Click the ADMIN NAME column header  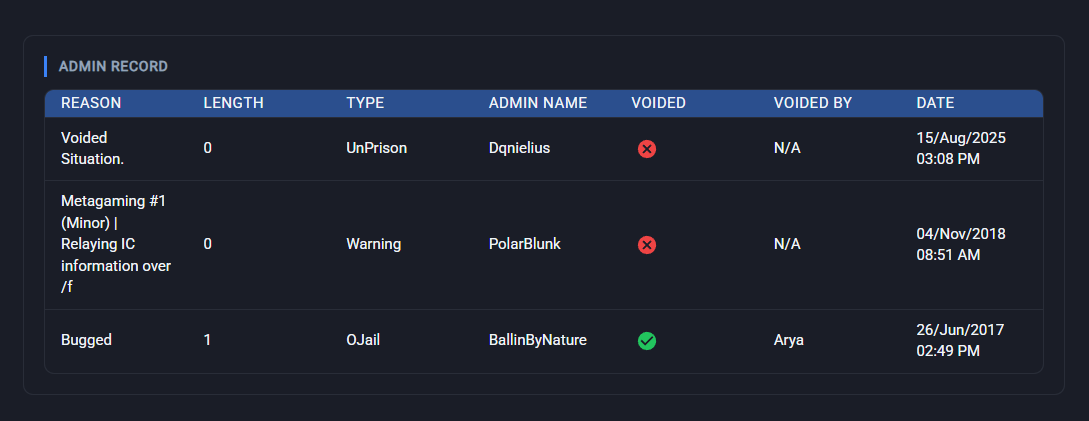[538, 103]
